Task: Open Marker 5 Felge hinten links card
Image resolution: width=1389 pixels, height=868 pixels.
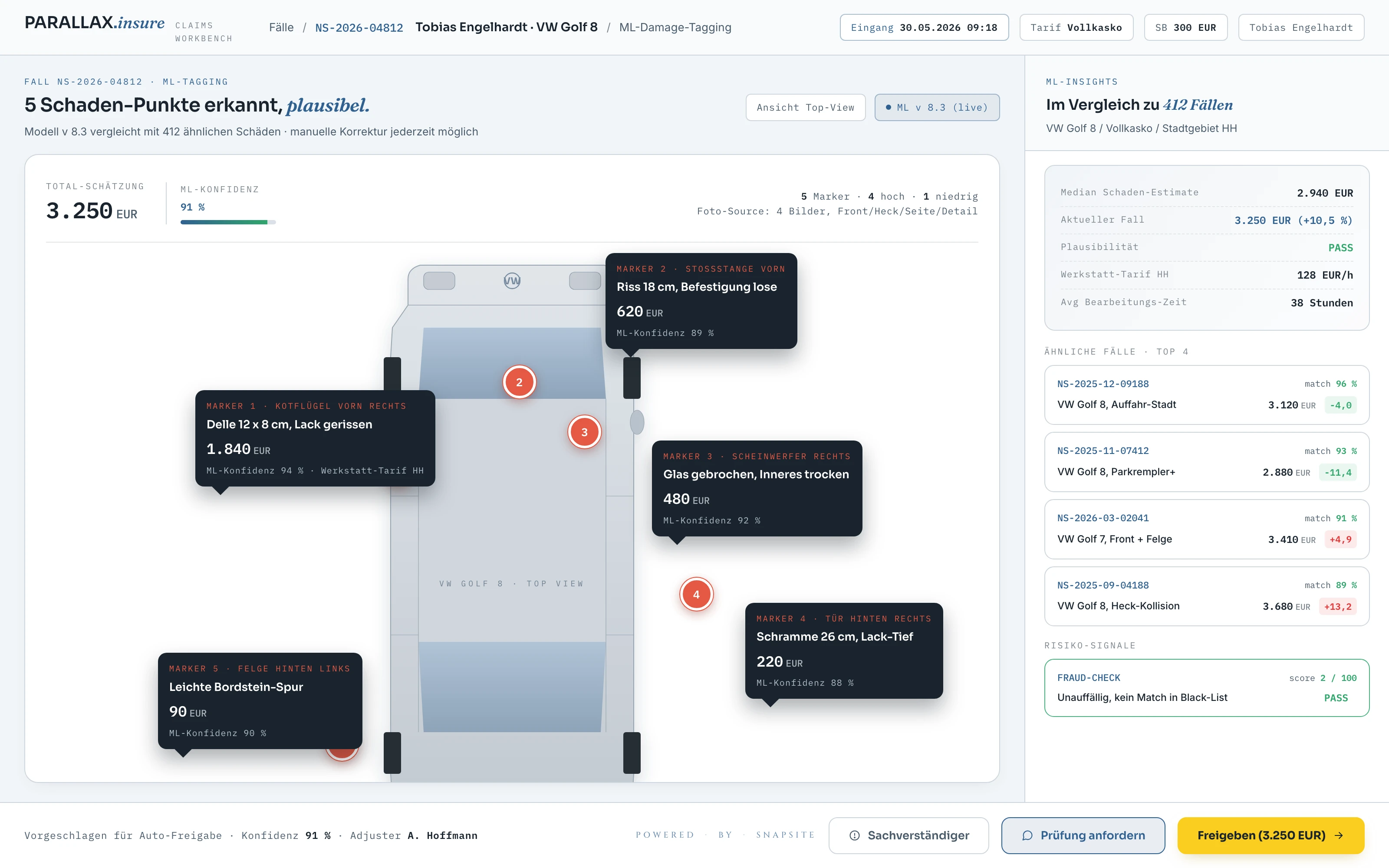Action: tap(260, 701)
